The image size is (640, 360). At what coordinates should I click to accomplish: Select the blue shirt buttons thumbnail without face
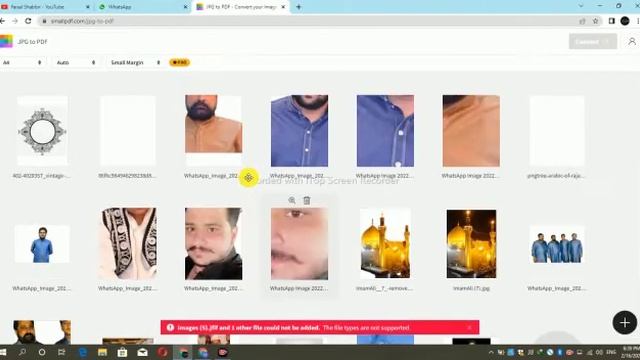tap(385, 131)
